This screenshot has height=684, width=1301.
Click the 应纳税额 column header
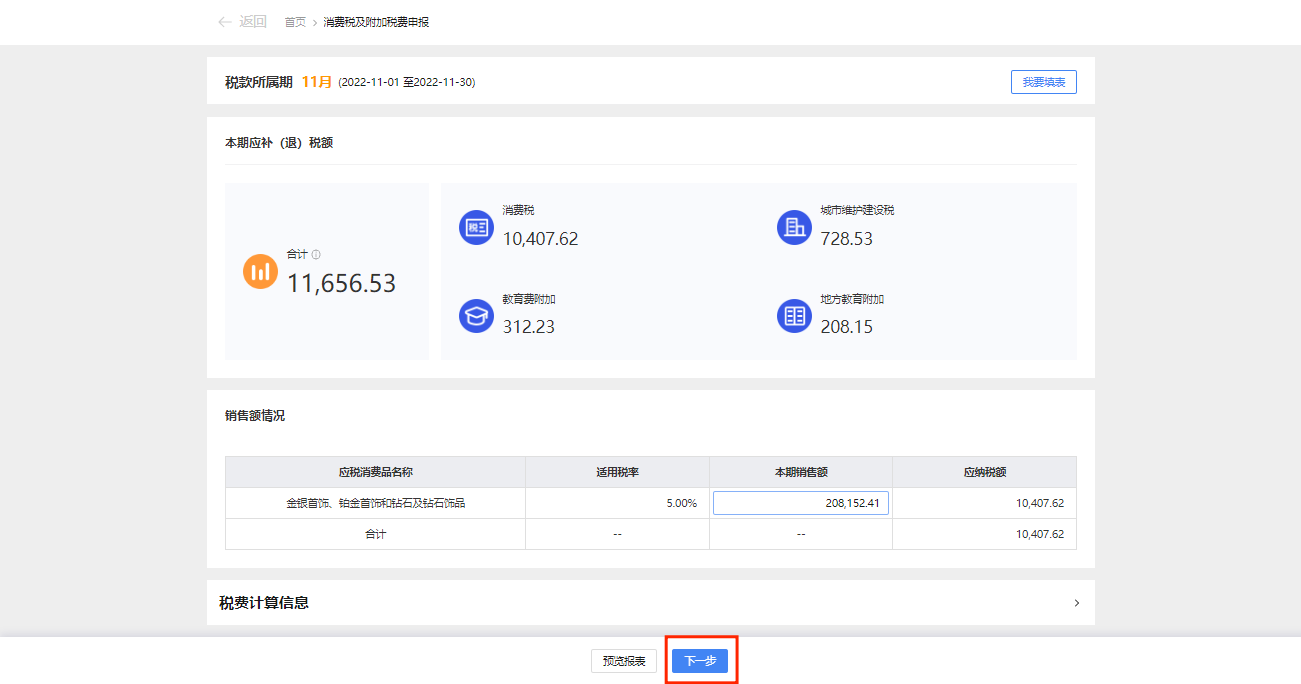pos(984,472)
